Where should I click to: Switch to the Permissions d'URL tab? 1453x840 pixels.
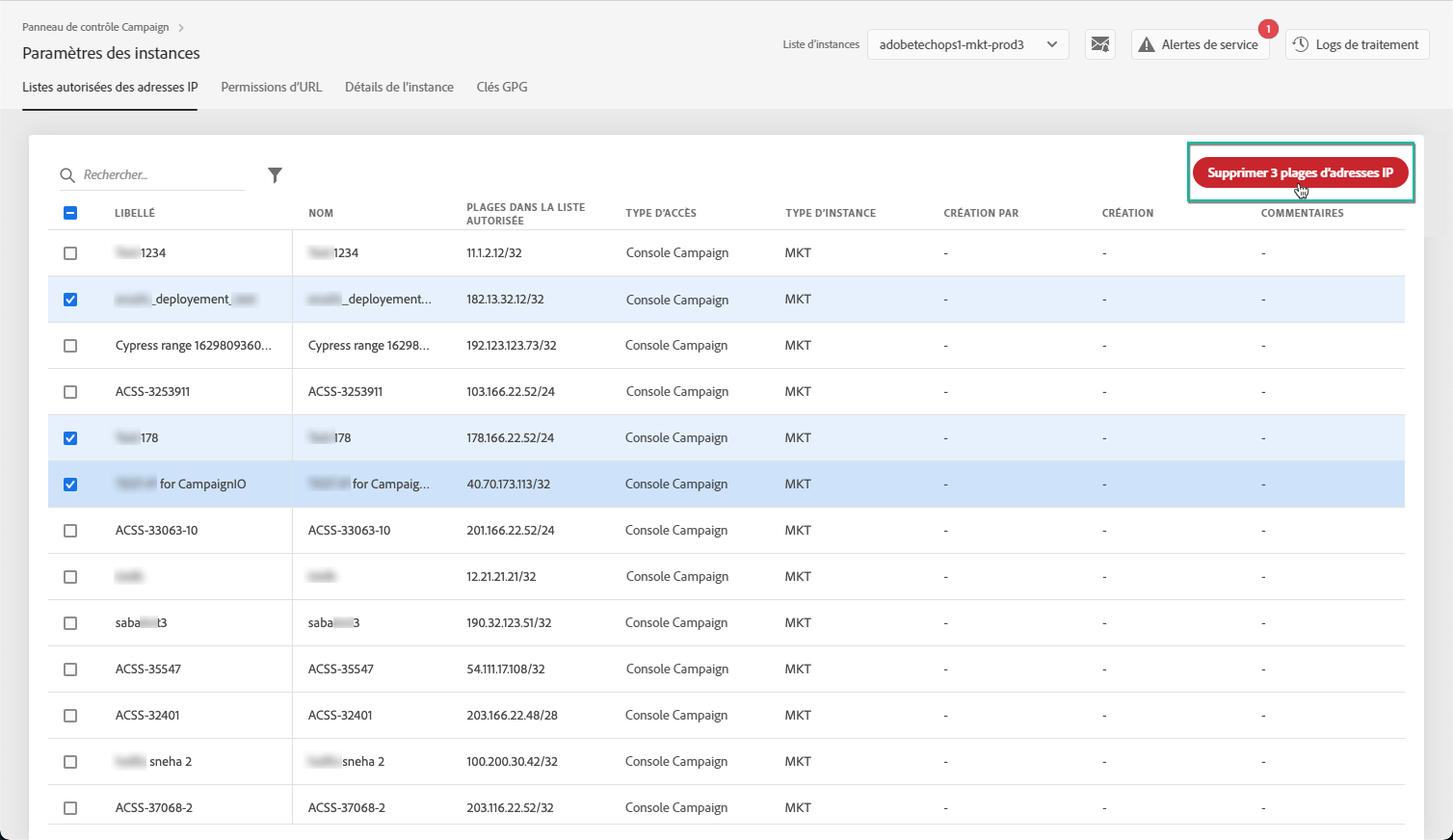(272, 87)
